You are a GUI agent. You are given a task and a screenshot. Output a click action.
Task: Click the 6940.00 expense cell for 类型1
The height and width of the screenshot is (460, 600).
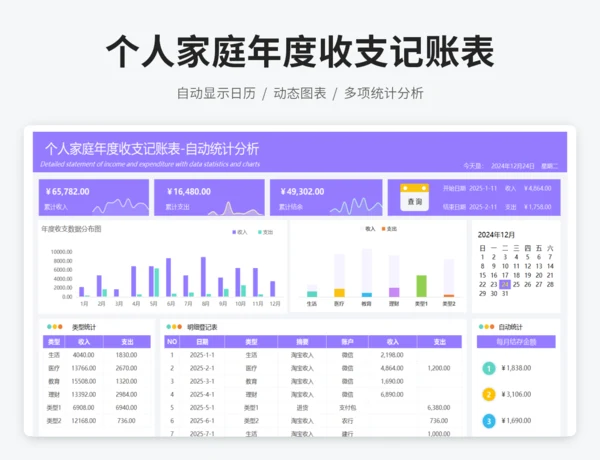(x=126, y=408)
